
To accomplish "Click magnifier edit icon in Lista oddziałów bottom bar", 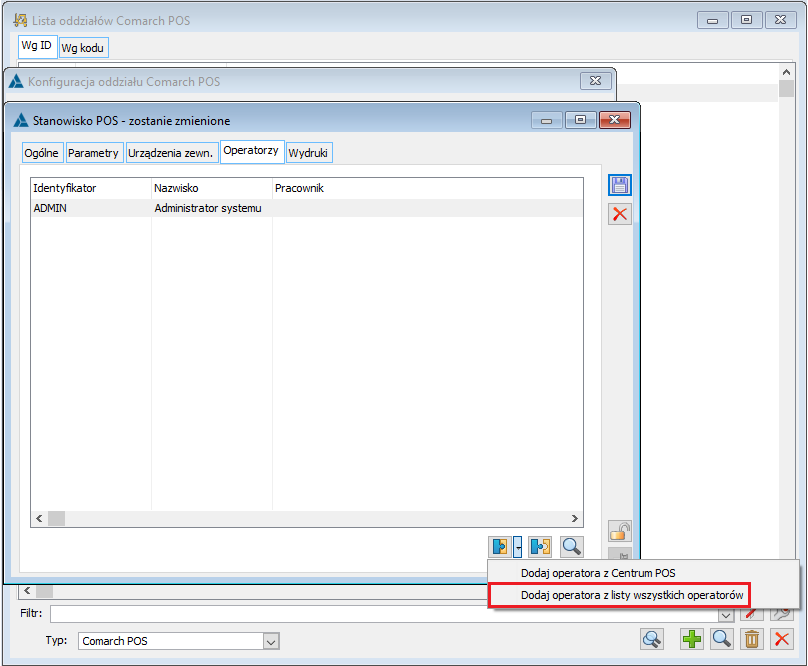I will point(721,639).
